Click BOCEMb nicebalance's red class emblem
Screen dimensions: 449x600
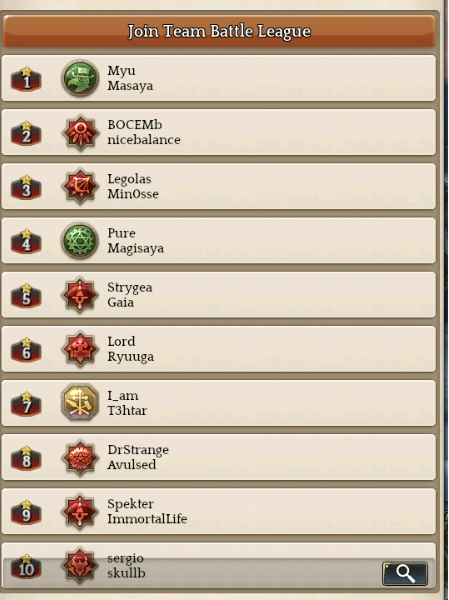80,132
